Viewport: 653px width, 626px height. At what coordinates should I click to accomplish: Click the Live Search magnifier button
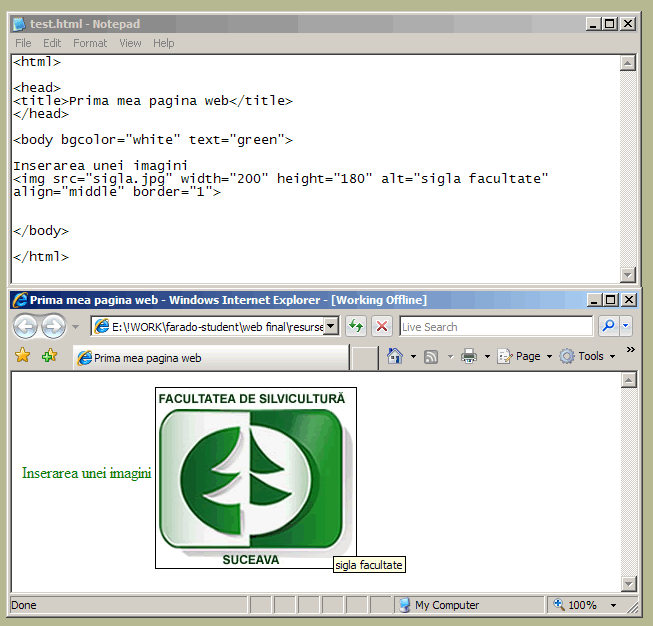coord(607,326)
